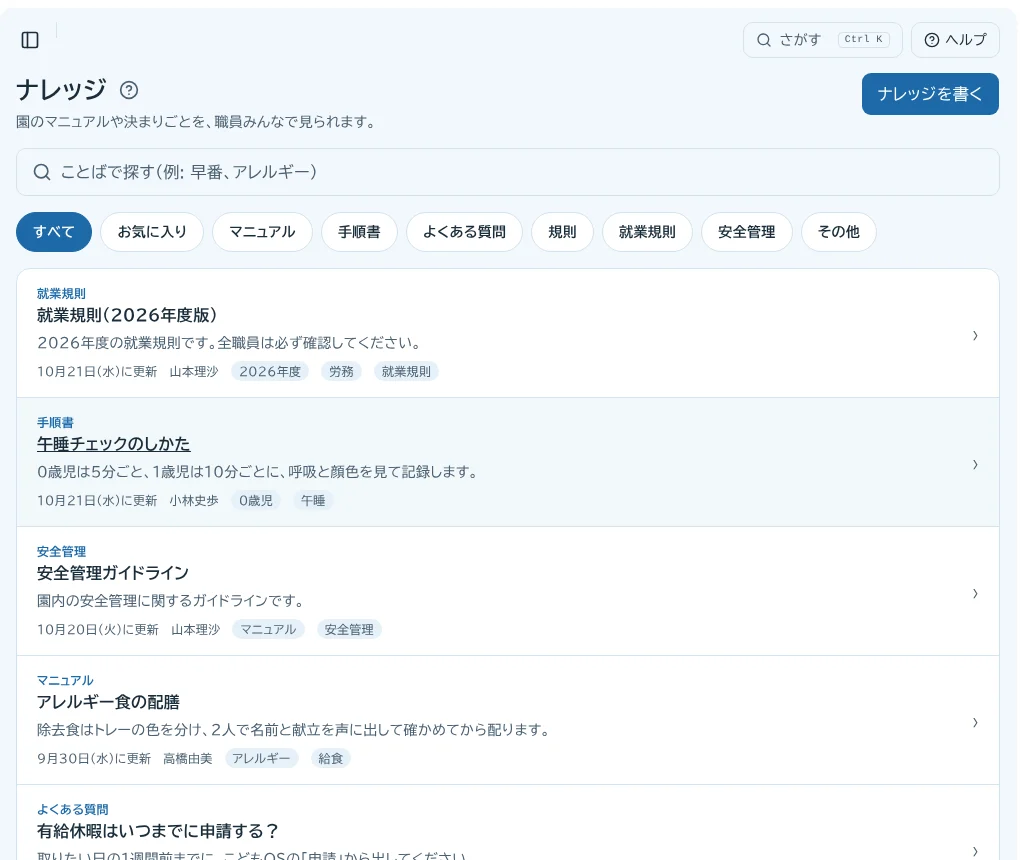Click the 就業規則 tag chip in first article
The height and width of the screenshot is (860, 1024).
click(x=406, y=372)
